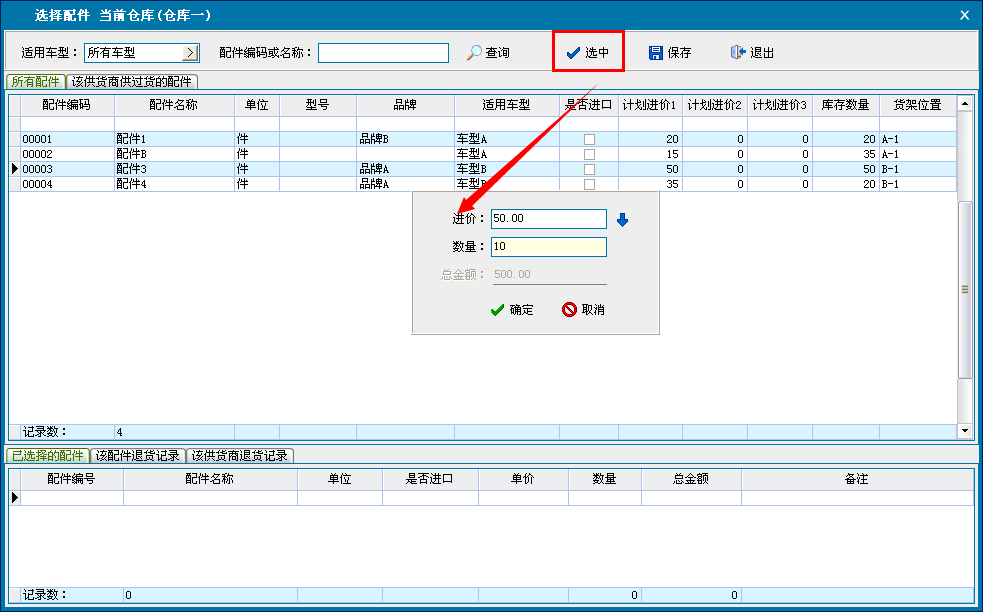Image resolution: width=983 pixels, height=612 pixels.
Task: Click the 查询 magnifier search icon
Action: (x=475, y=53)
